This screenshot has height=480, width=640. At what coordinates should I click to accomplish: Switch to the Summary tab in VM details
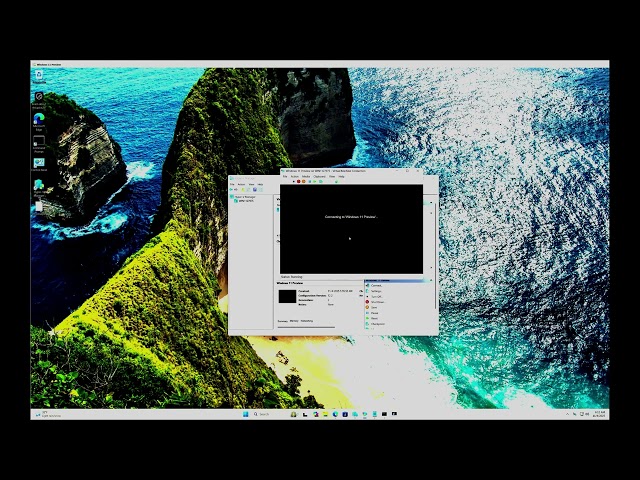[x=282, y=321]
